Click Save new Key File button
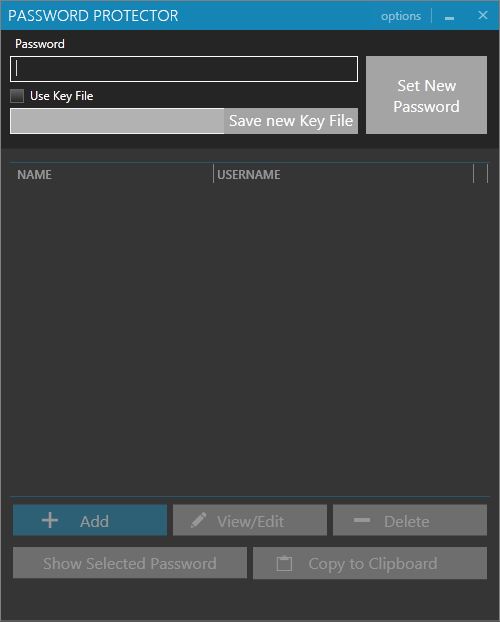Image resolution: width=500 pixels, height=622 pixels. pos(291,121)
